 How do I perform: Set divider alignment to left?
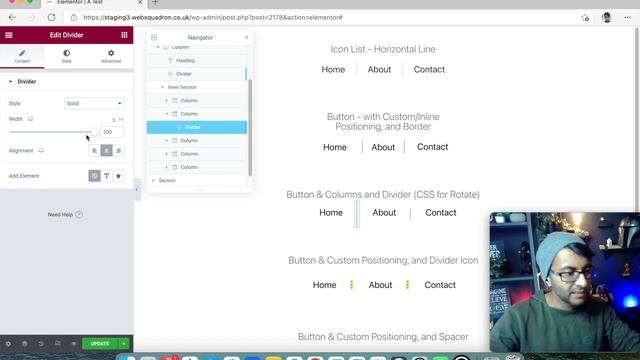coord(94,151)
